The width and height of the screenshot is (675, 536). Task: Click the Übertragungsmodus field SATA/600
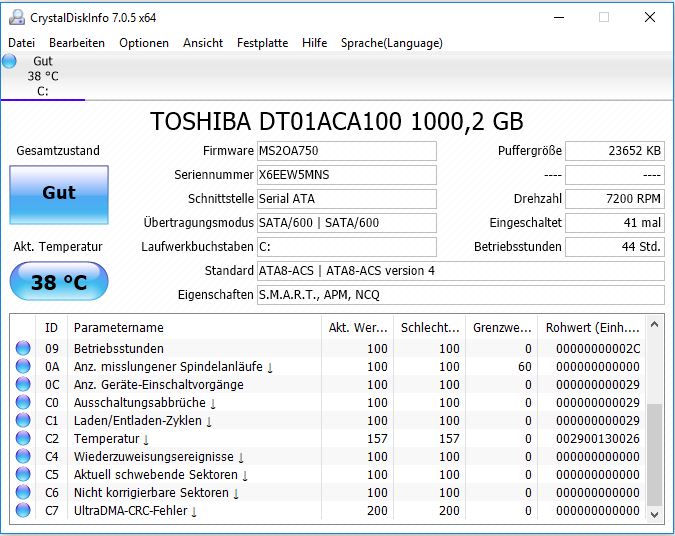pyautogui.click(x=347, y=223)
